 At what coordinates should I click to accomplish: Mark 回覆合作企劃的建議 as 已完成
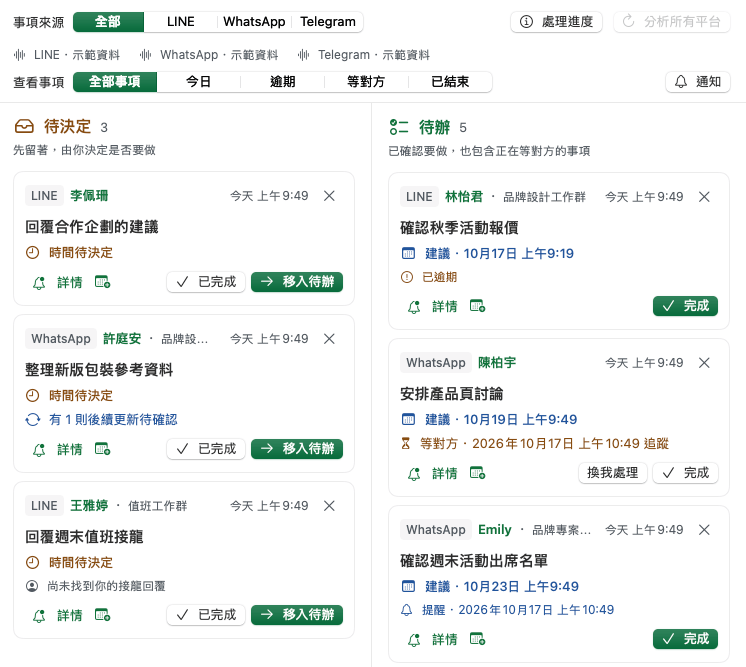[206, 282]
